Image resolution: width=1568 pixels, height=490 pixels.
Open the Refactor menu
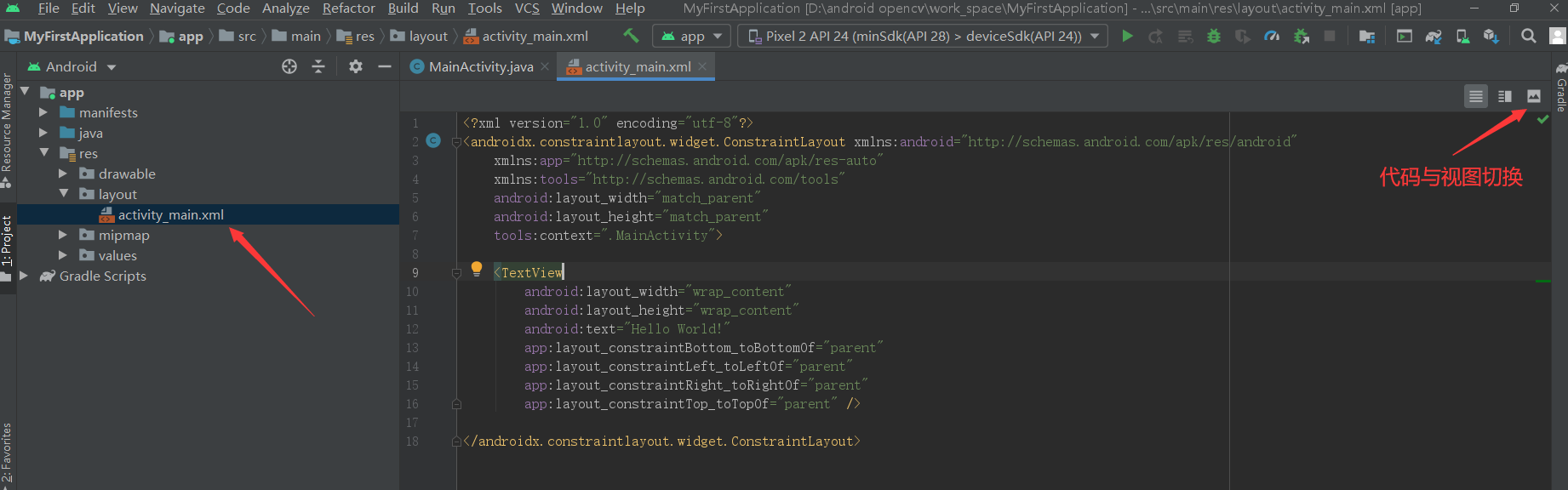pos(348,9)
